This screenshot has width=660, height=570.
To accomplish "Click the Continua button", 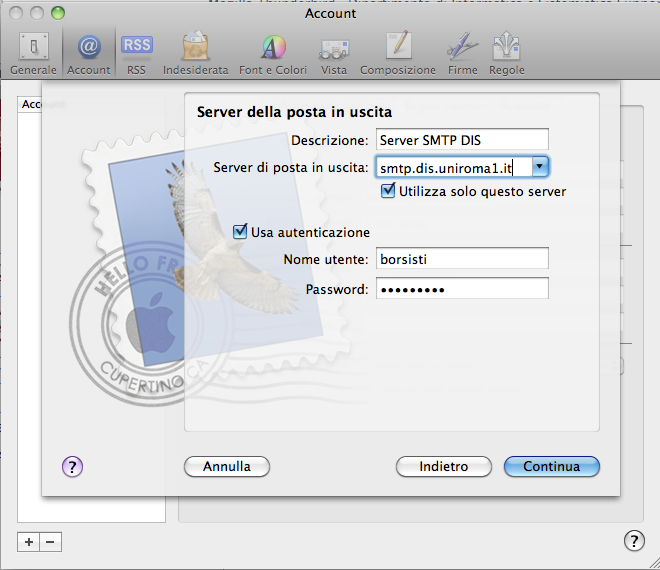I will coord(551,466).
